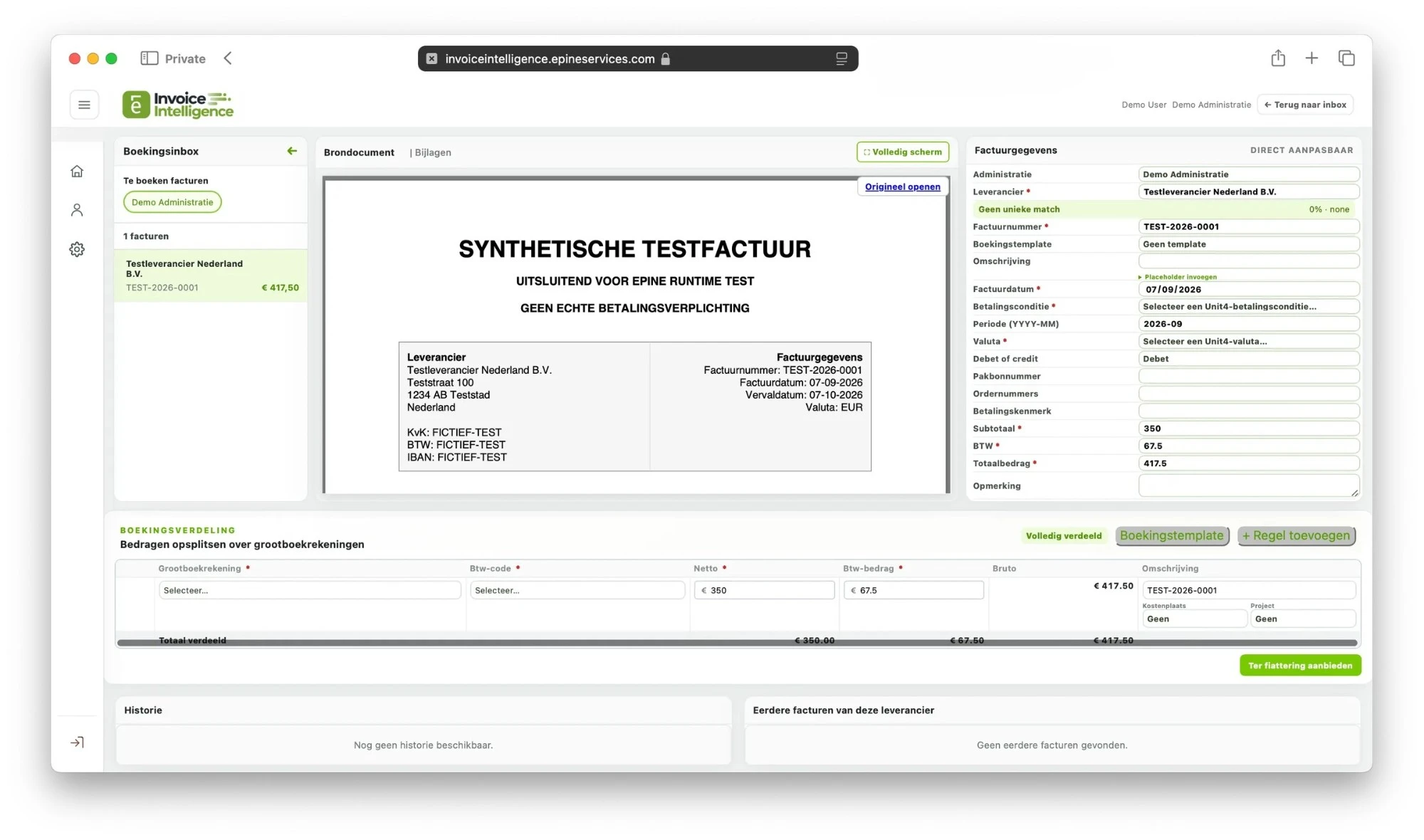The width and height of the screenshot is (1424, 840).
Task: Click the Boekingstemplate button in Boekingsverdeling
Action: pyautogui.click(x=1171, y=536)
